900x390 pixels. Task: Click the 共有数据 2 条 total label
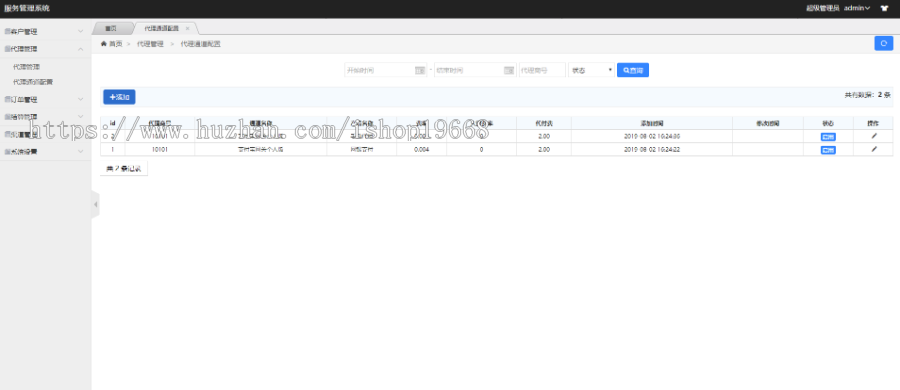tap(867, 95)
